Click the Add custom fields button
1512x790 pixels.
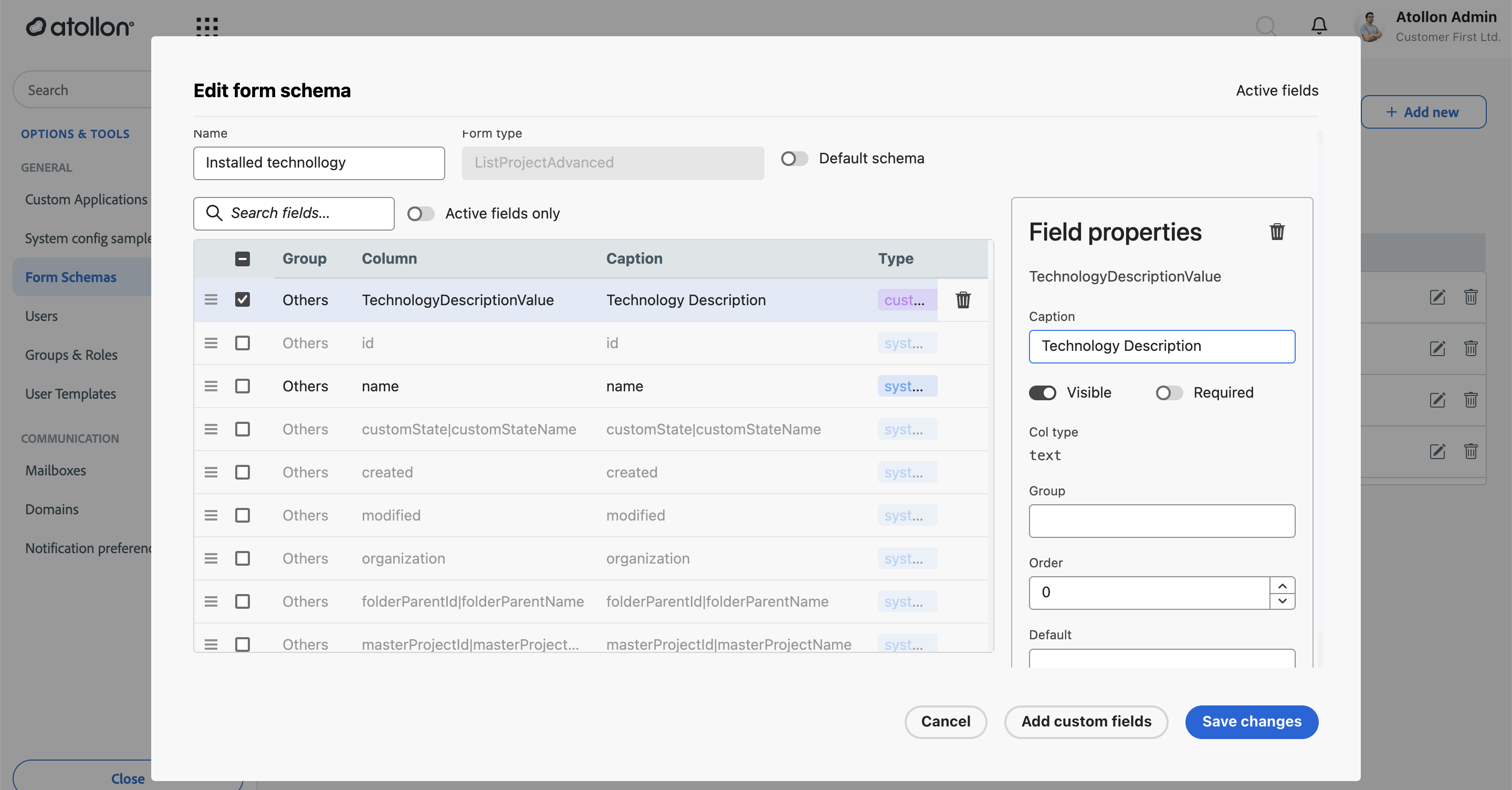1086,722
